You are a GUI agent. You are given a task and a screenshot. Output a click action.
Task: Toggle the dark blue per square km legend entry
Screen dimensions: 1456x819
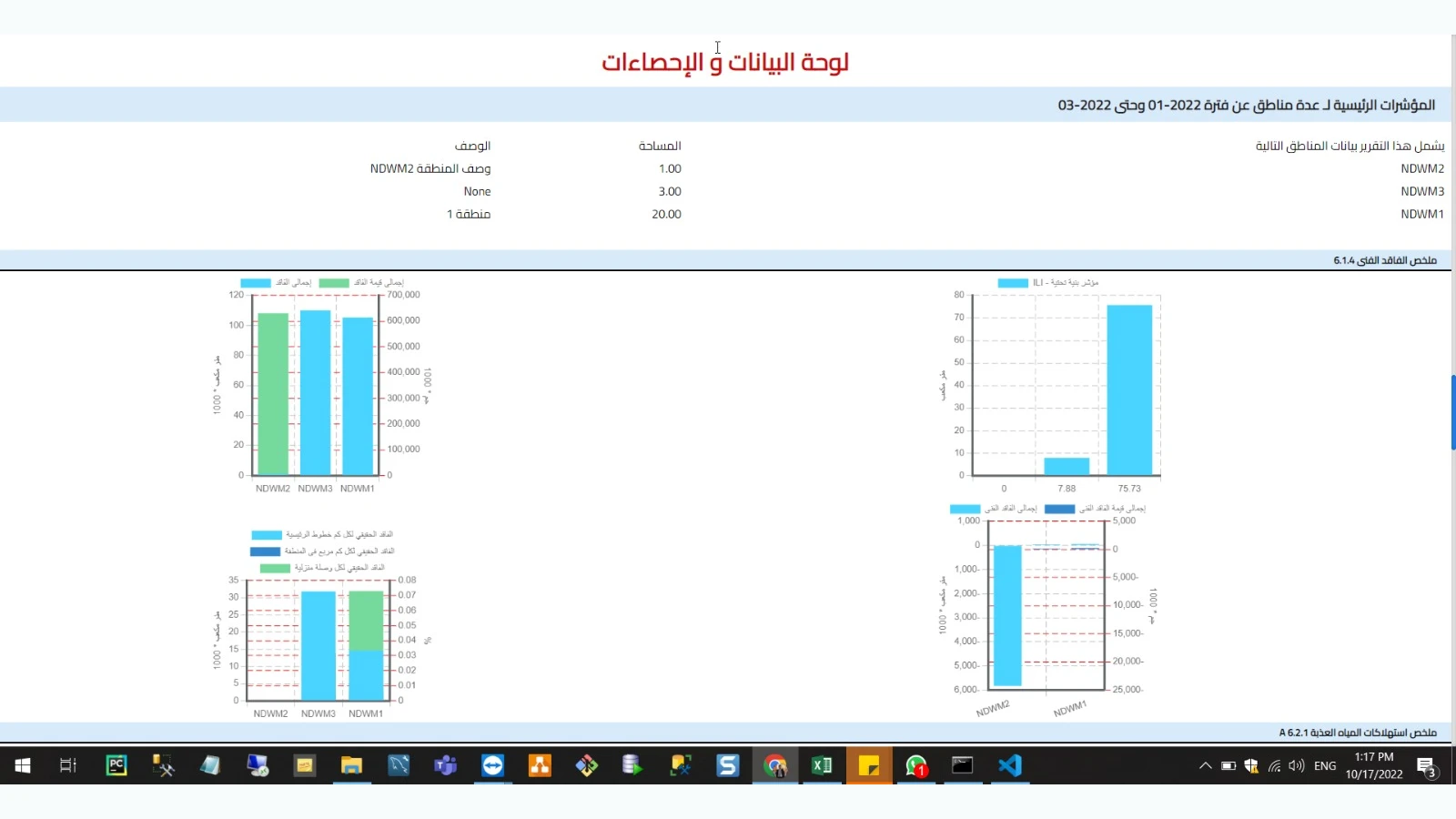(x=322, y=551)
